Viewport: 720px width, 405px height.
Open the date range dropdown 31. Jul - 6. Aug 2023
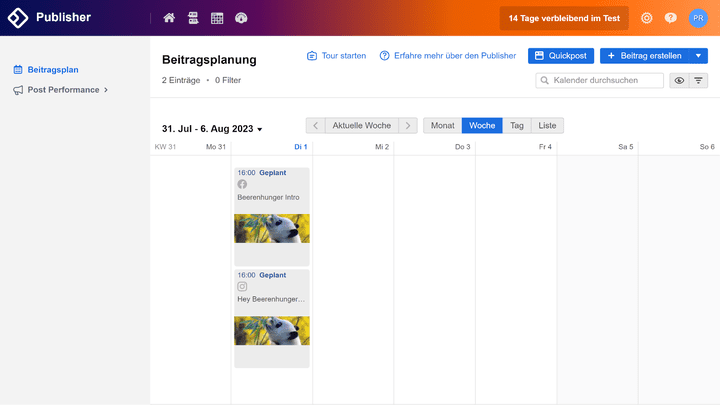(x=212, y=129)
